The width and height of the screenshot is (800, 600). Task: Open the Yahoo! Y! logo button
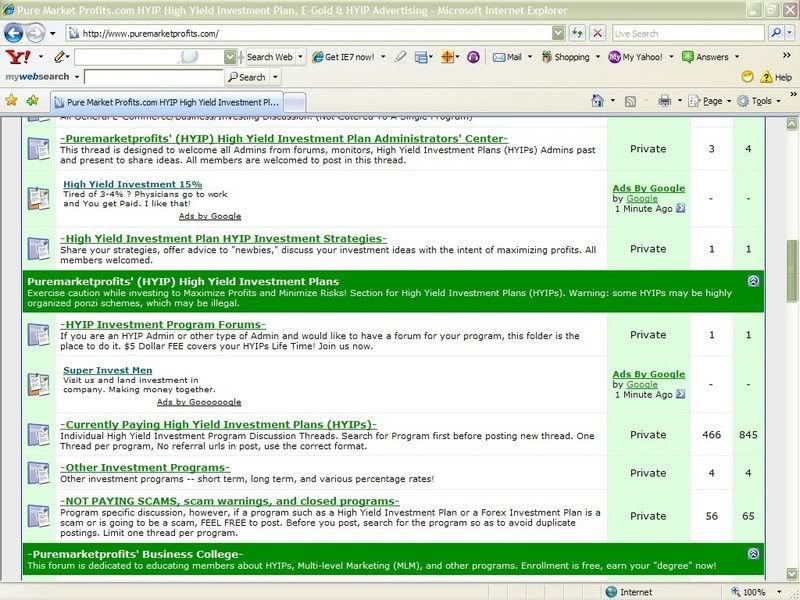click(x=18, y=57)
